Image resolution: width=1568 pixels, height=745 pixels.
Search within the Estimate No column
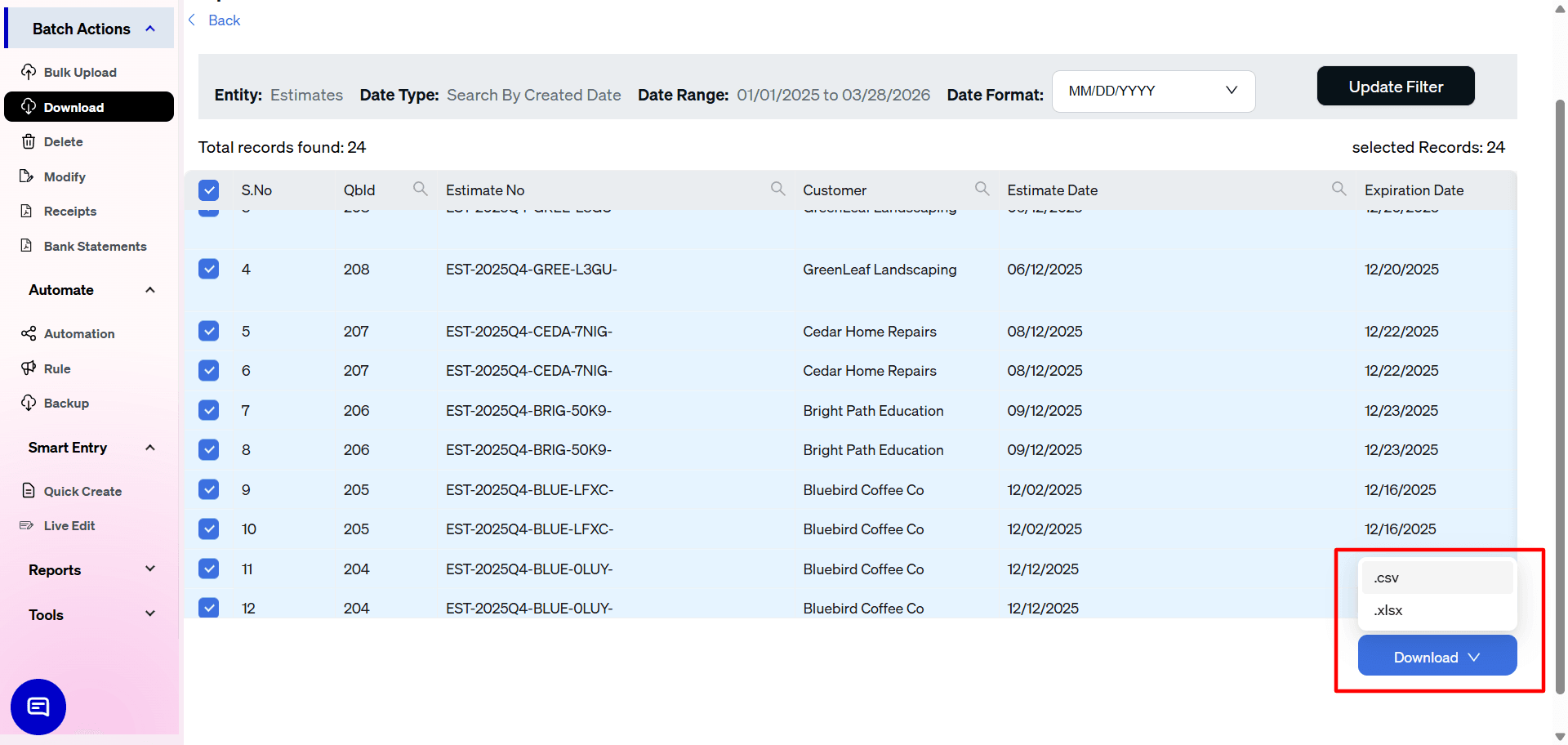pyautogui.click(x=777, y=188)
